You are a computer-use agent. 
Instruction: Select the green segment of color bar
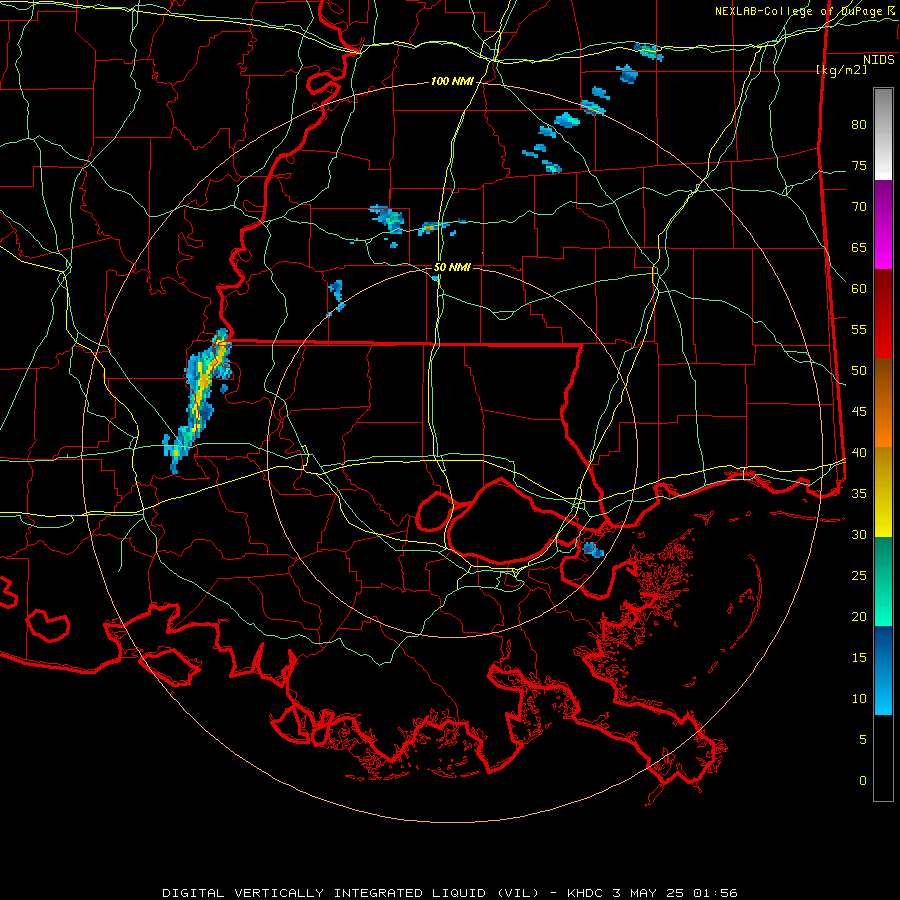click(x=883, y=581)
